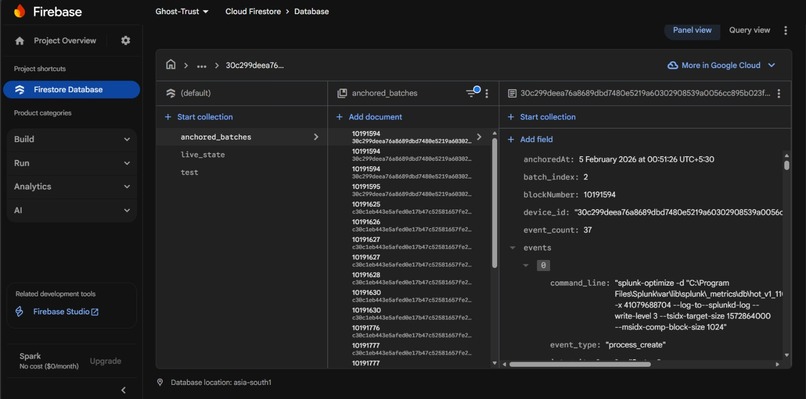Click the Firebase flame logo
The image size is (806, 399).
[x=20, y=11]
